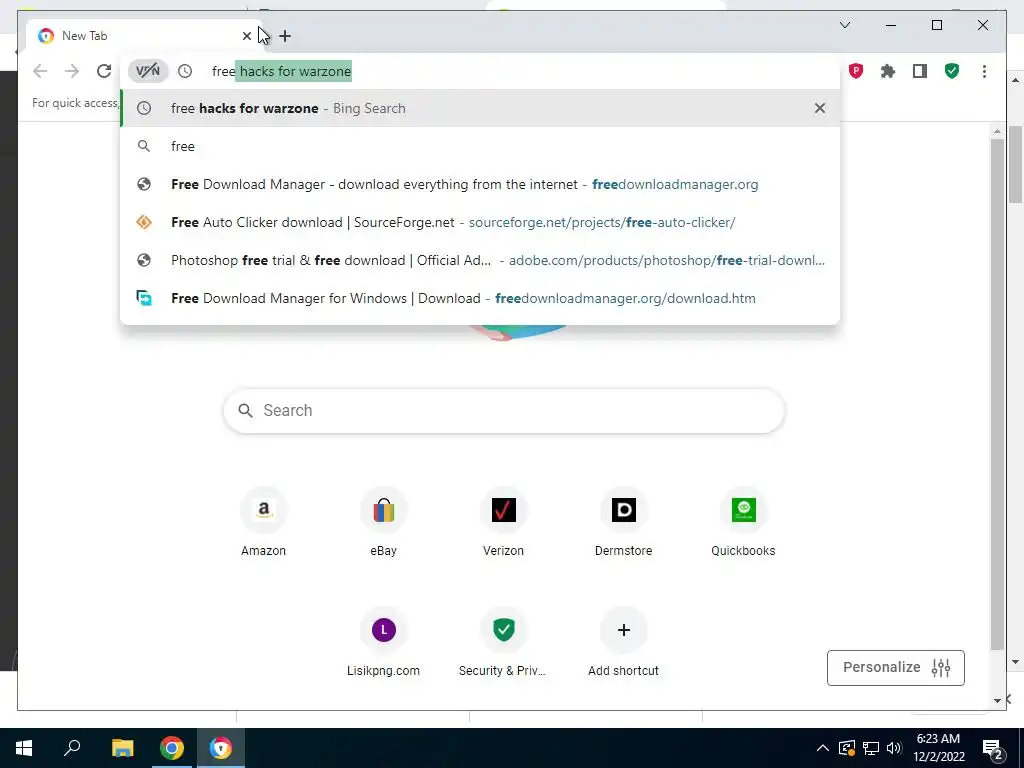Screen dimensions: 1024x768
Task: Choose Free Auto Clicker SourceForge suggestion
Action: click(480, 222)
